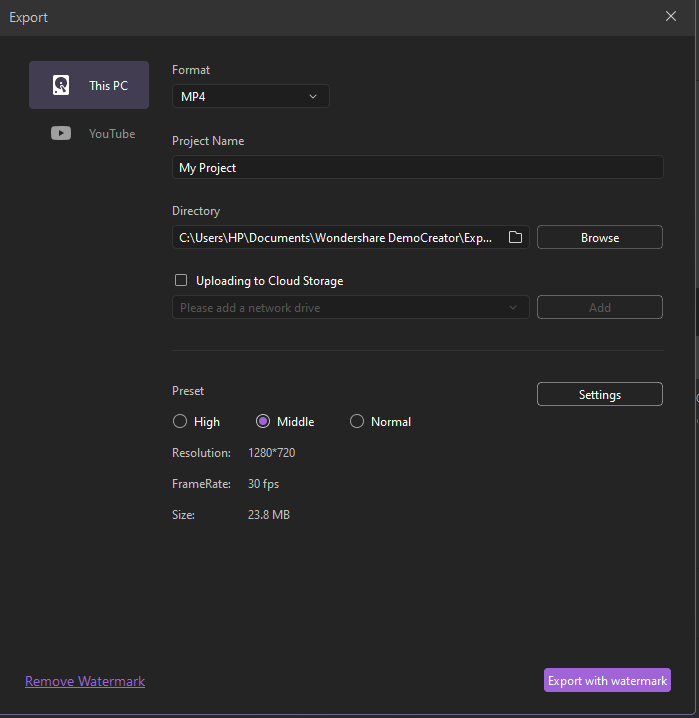
Task: Click the Export dialog title text
Action: pos(28,17)
